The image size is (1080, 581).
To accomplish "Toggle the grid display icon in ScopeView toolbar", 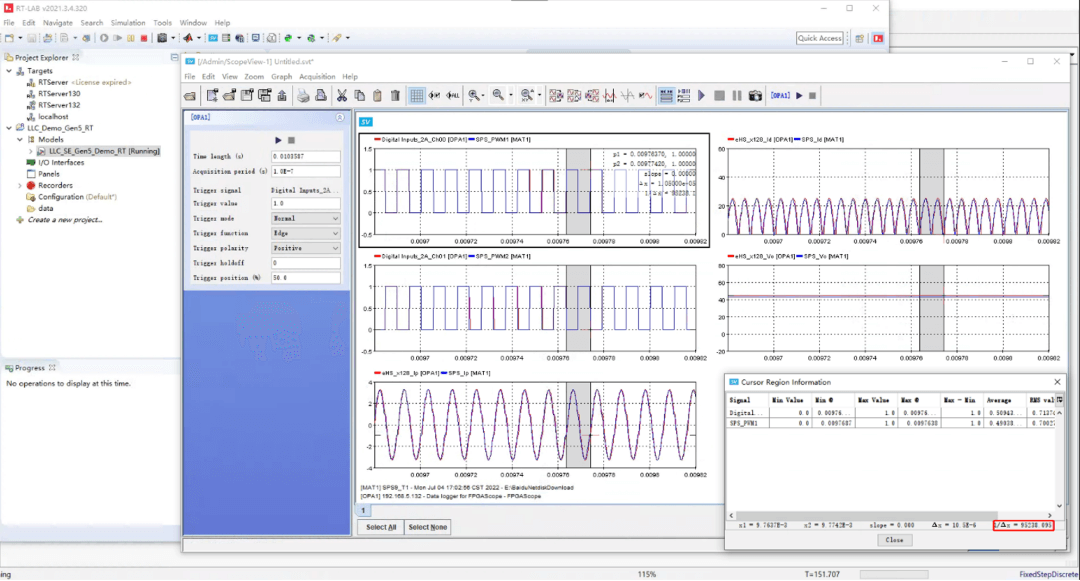I will (x=417, y=96).
